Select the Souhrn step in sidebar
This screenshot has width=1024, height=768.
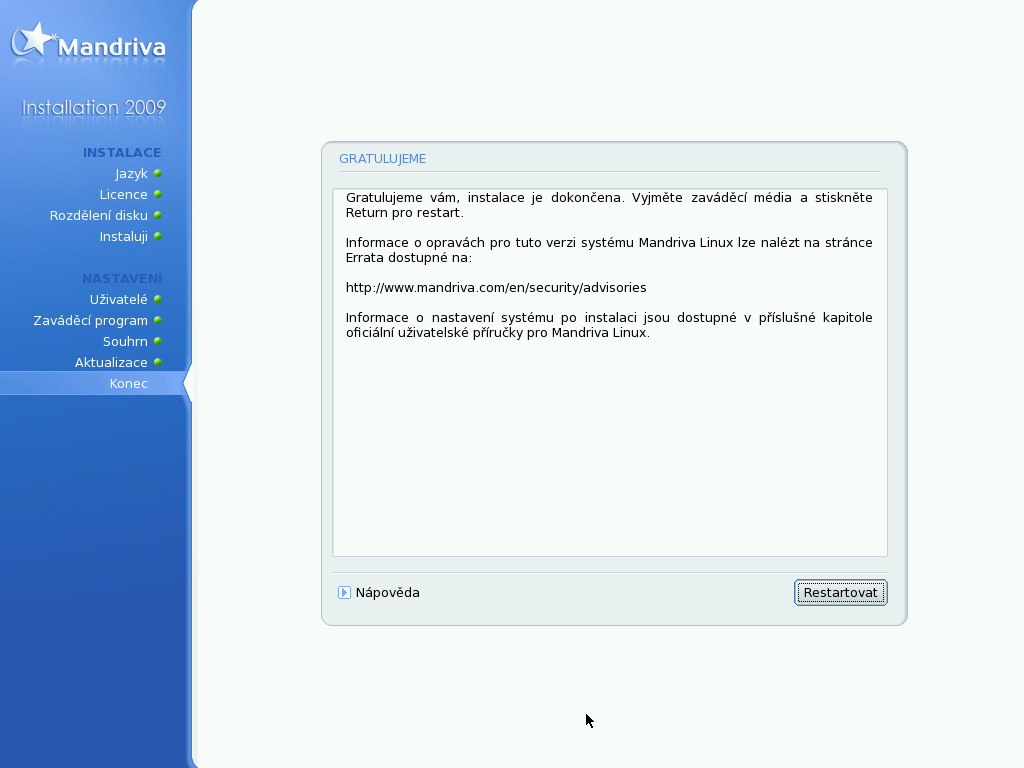coord(125,342)
